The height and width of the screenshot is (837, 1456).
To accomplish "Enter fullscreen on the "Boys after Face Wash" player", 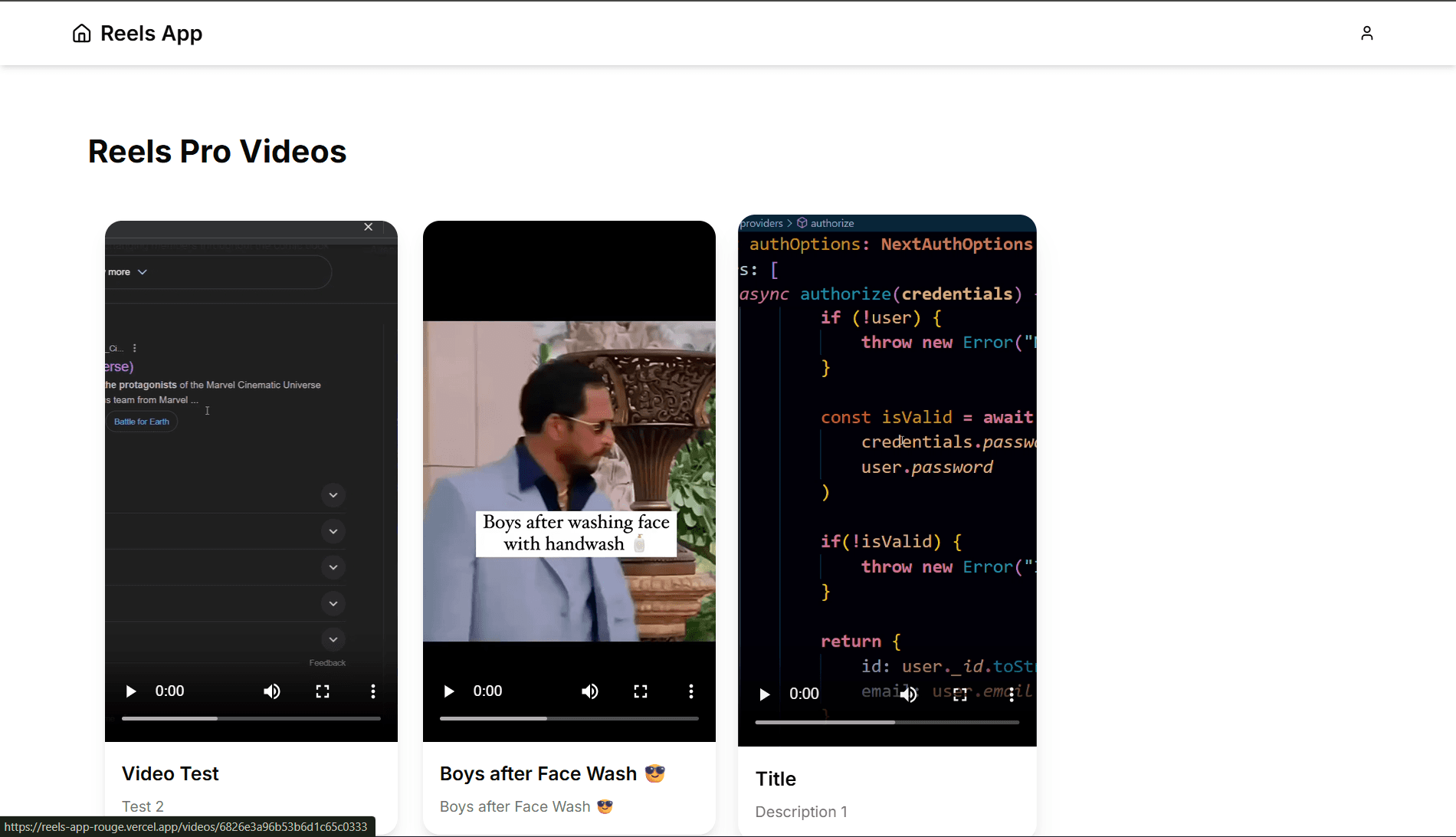I will tap(641, 691).
